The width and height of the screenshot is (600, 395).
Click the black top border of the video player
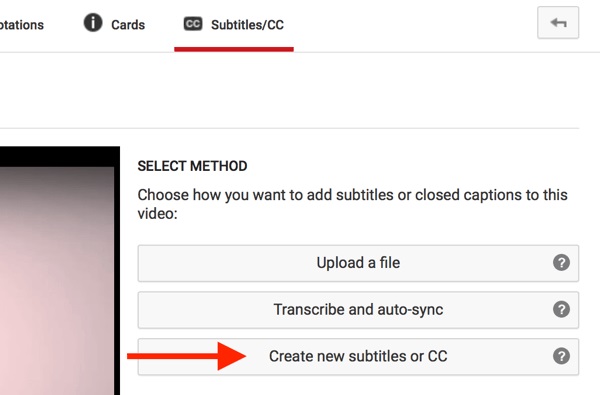tap(60, 157)
